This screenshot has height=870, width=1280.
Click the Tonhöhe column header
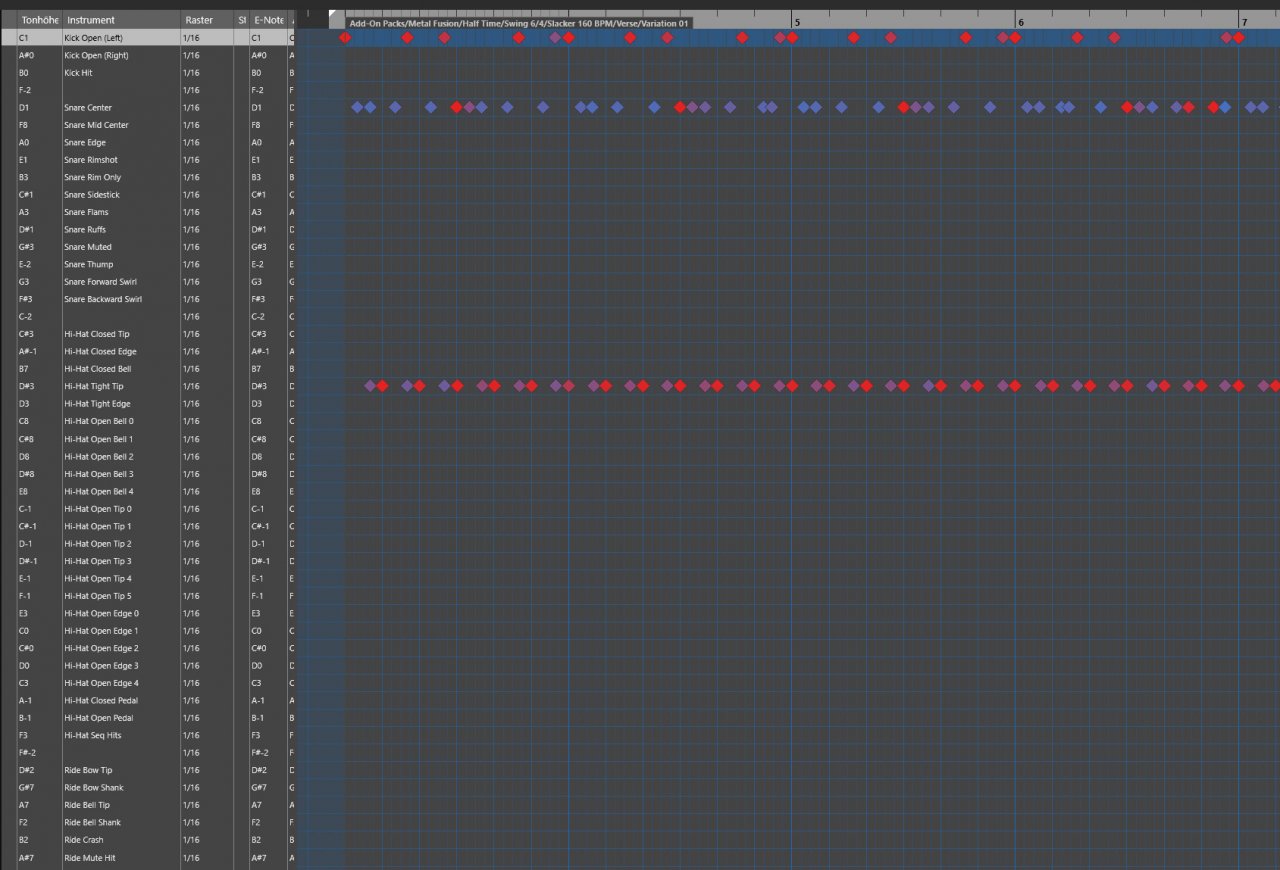point(38,20)
